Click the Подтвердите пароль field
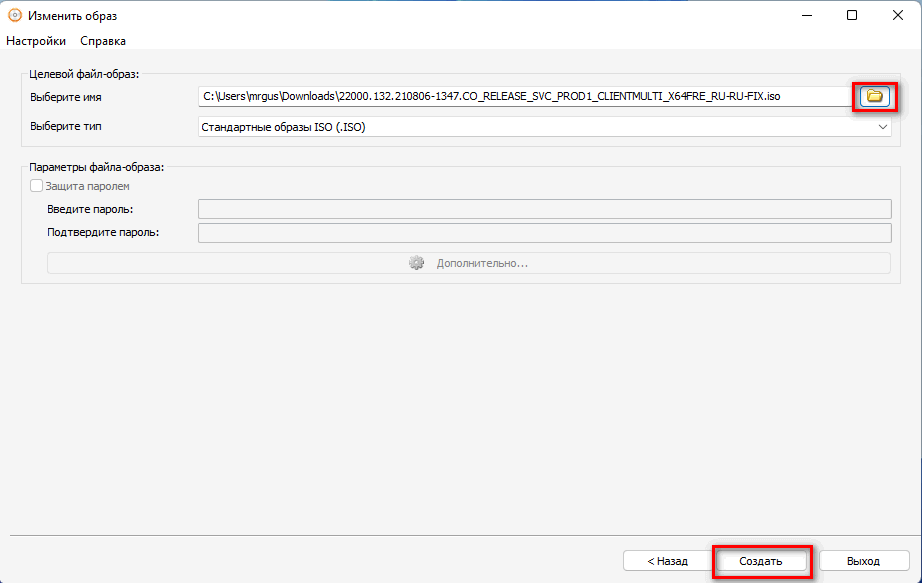 (544, 232)
